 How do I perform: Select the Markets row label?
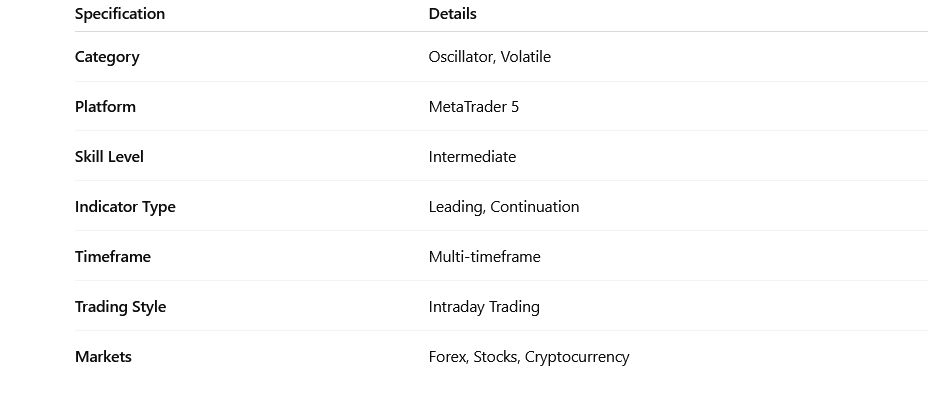103,357
